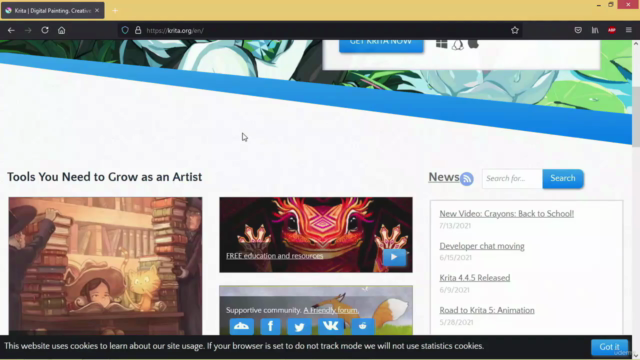Click the Get Krita Now button
Viewport: 640px width, 360px height.
click(x=381, y=45)
